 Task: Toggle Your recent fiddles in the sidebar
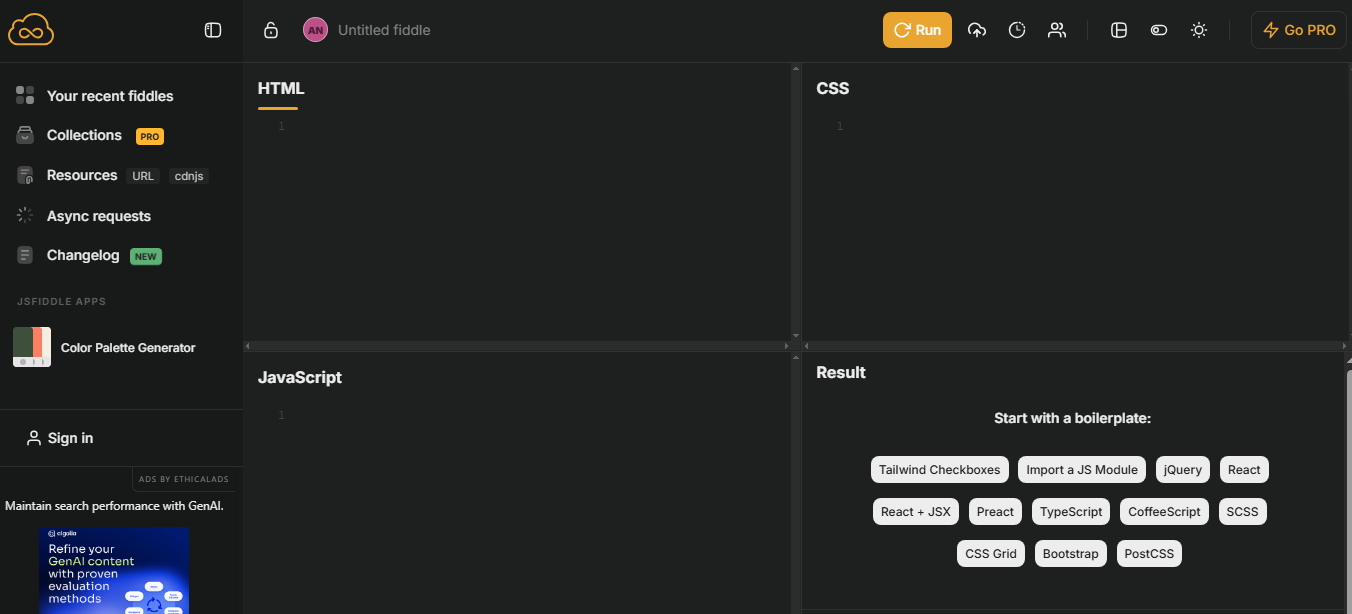[x=110, y=95]
